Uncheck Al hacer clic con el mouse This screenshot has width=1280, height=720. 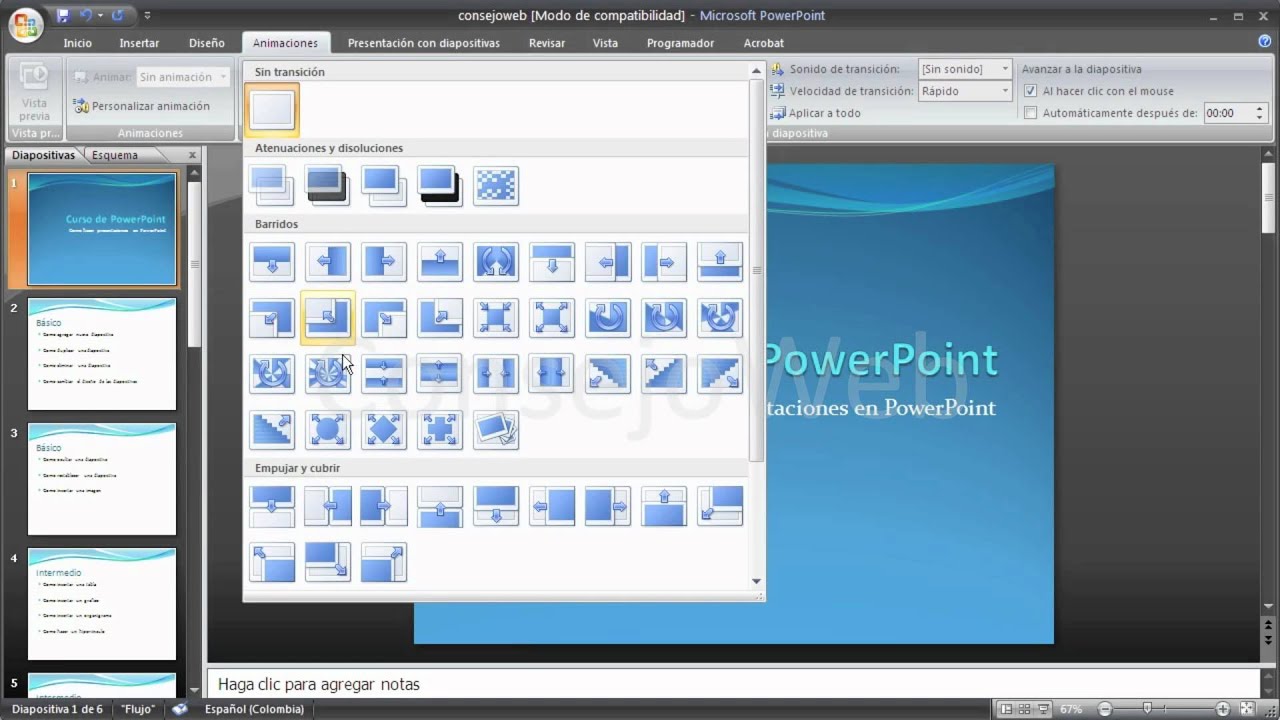tap(1031, 91)
